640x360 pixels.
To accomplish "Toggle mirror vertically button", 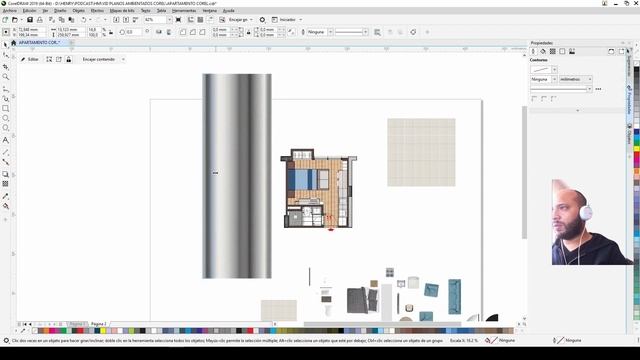I will coord(169,32).
